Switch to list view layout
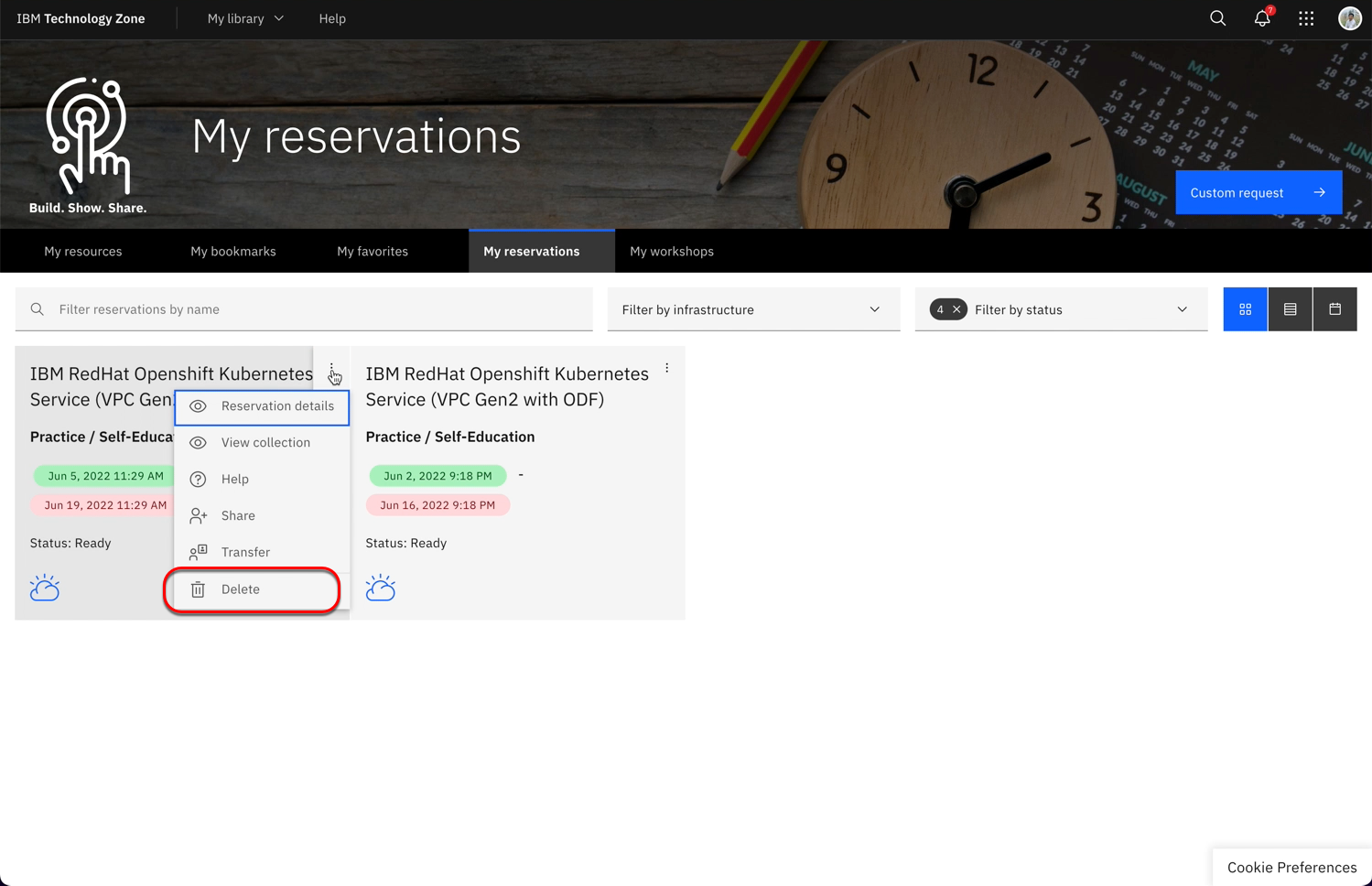Screen dimensions: 1372x886 coord(1290,309)
